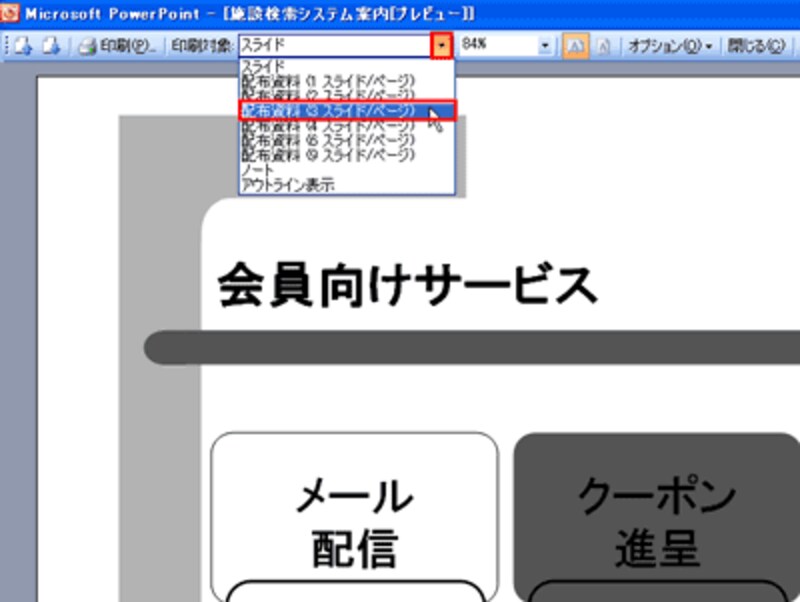The width and height of the screenshot is (800, 602).
Task: Choose 配布資料 (4 スライド/ページ)
Action: (x=346, y=126)
